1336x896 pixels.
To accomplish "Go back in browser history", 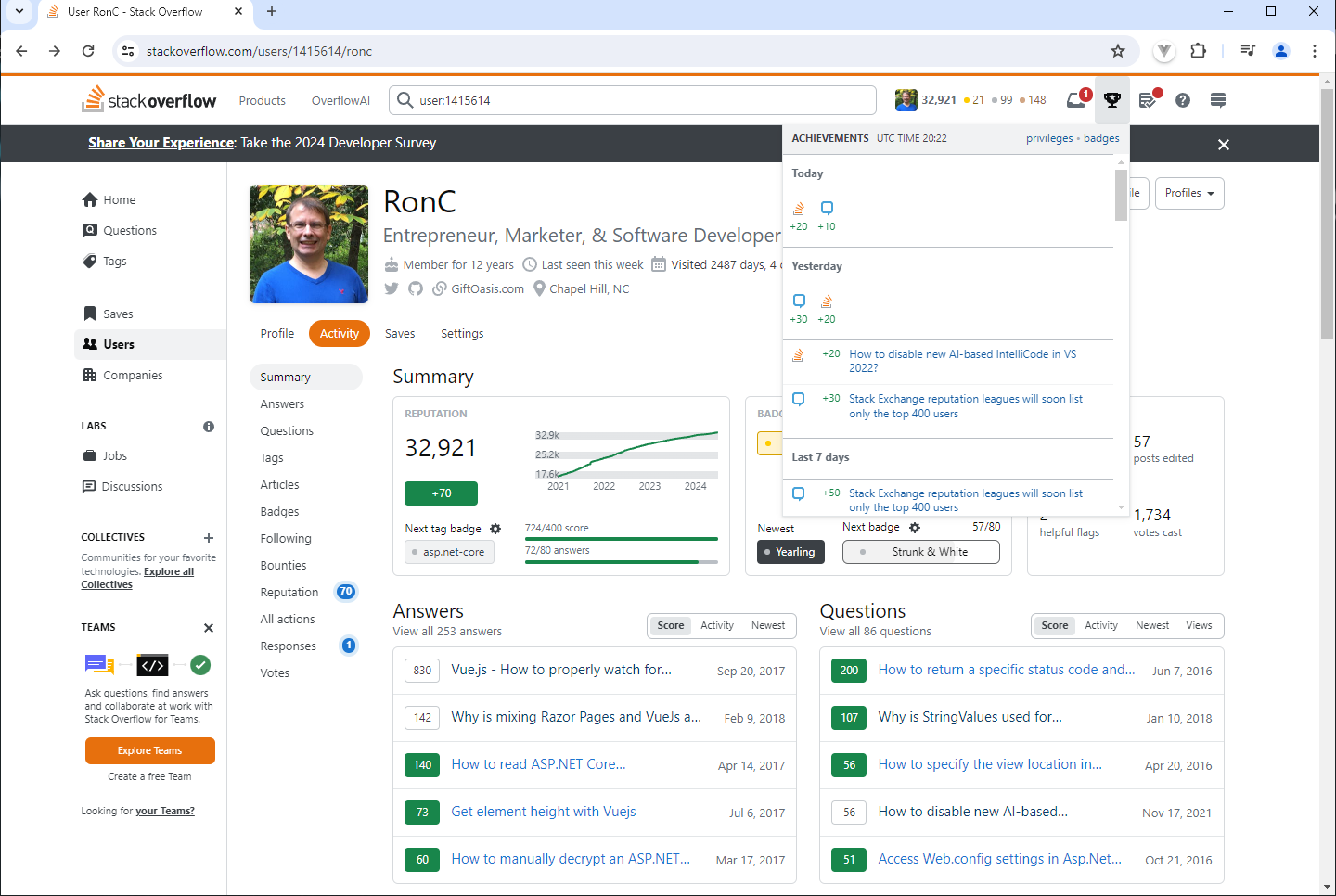I will click(x=21, y=51).
